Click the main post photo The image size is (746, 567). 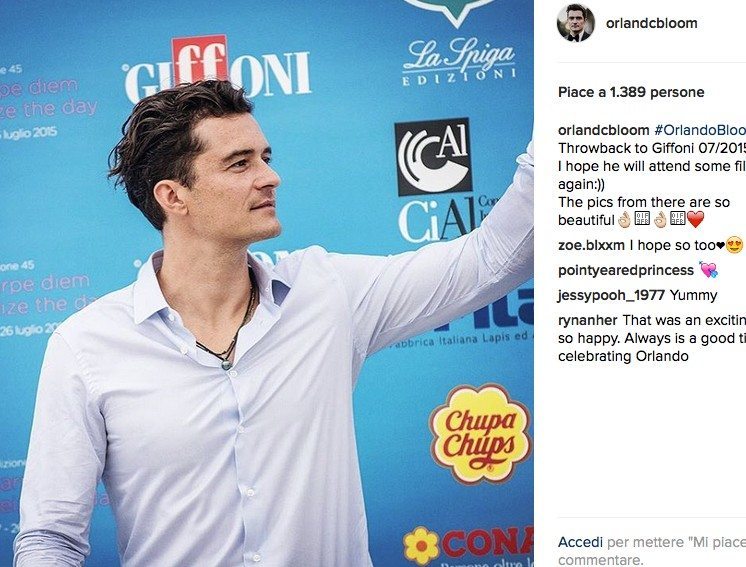266,284
